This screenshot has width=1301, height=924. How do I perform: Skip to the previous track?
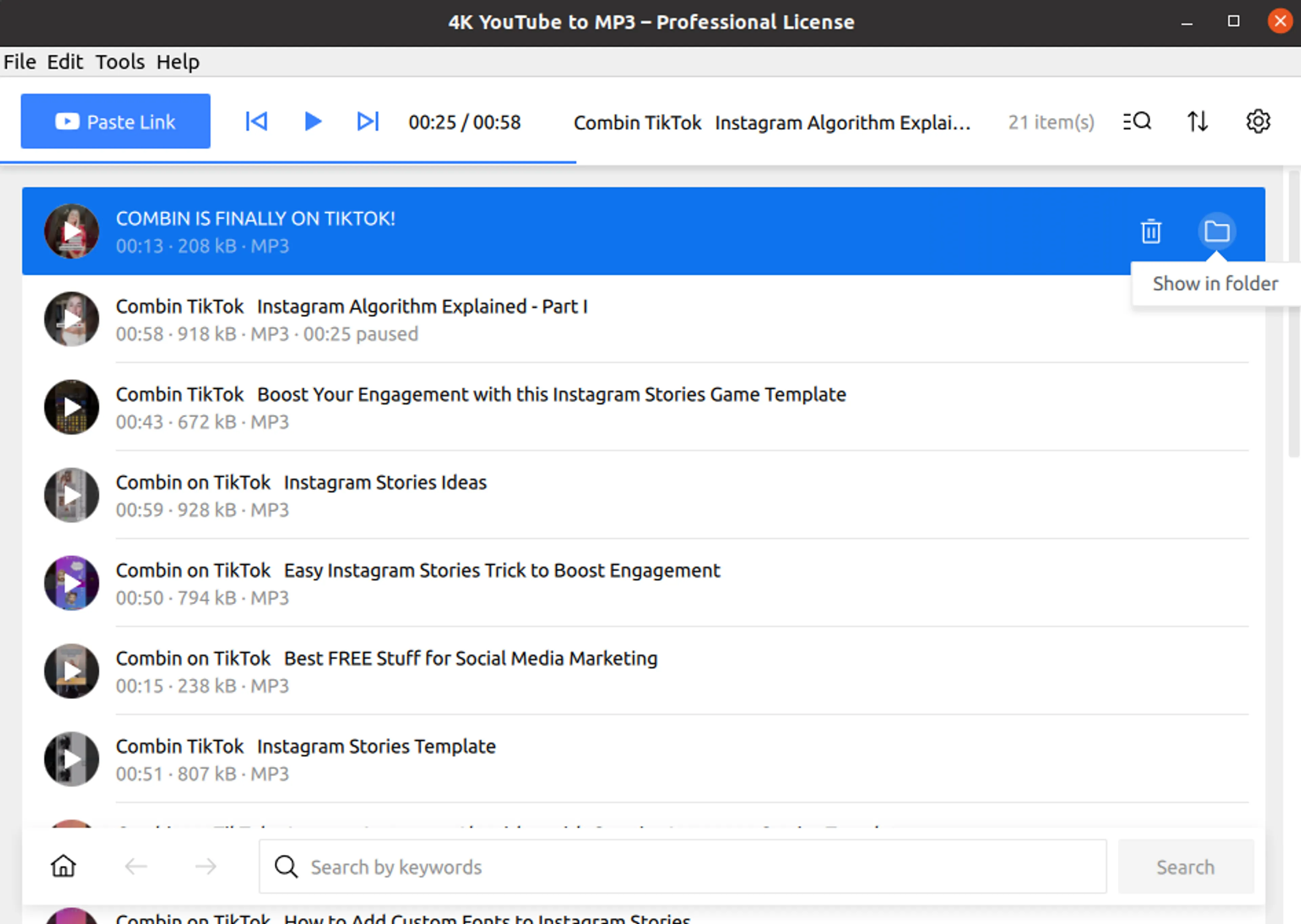(x=256, y=121)
